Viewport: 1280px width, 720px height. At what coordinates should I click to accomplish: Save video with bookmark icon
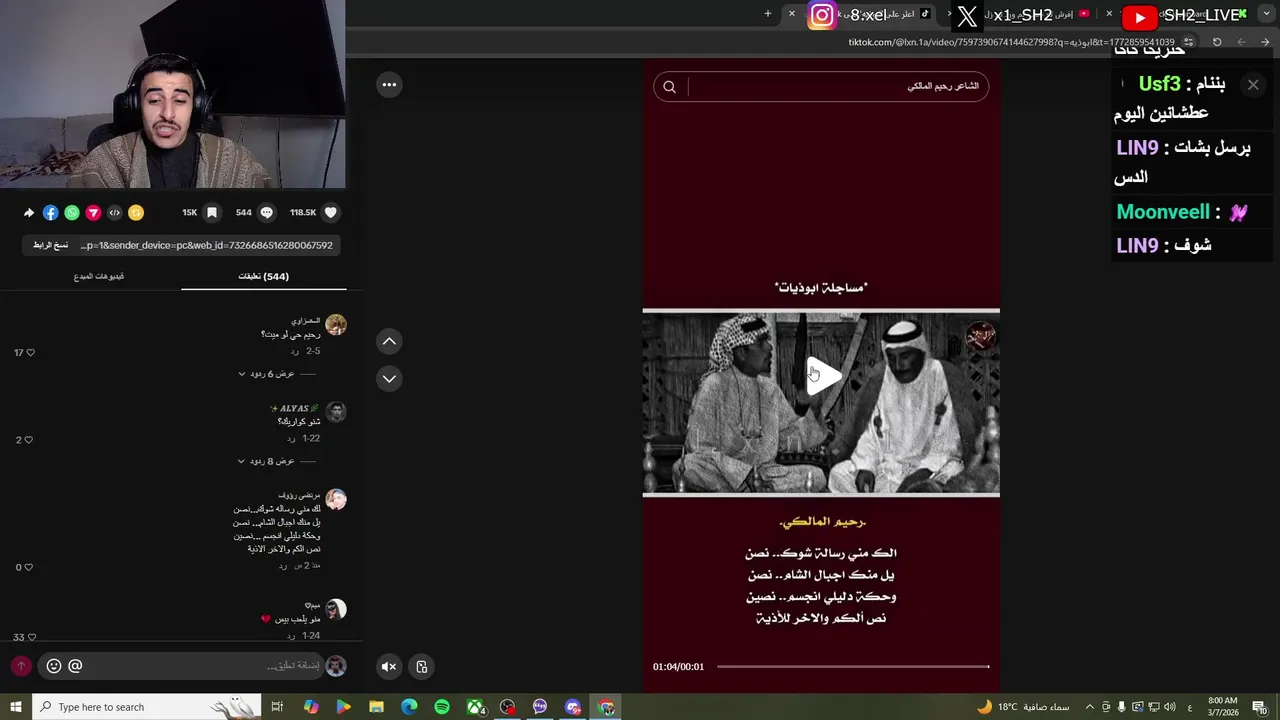(212, 212)
